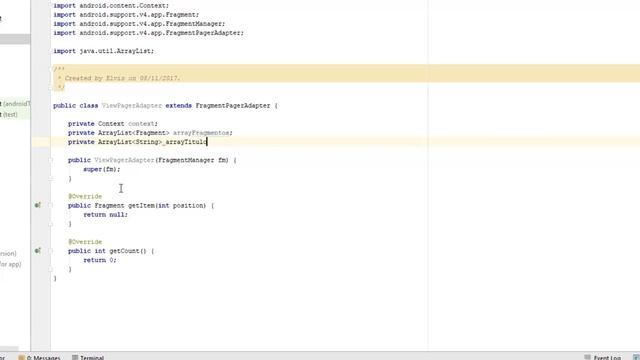This screenshot has height=360, width=640.
Task: Click the 'int position' parameter in getItem
Action: coord(182,206)
